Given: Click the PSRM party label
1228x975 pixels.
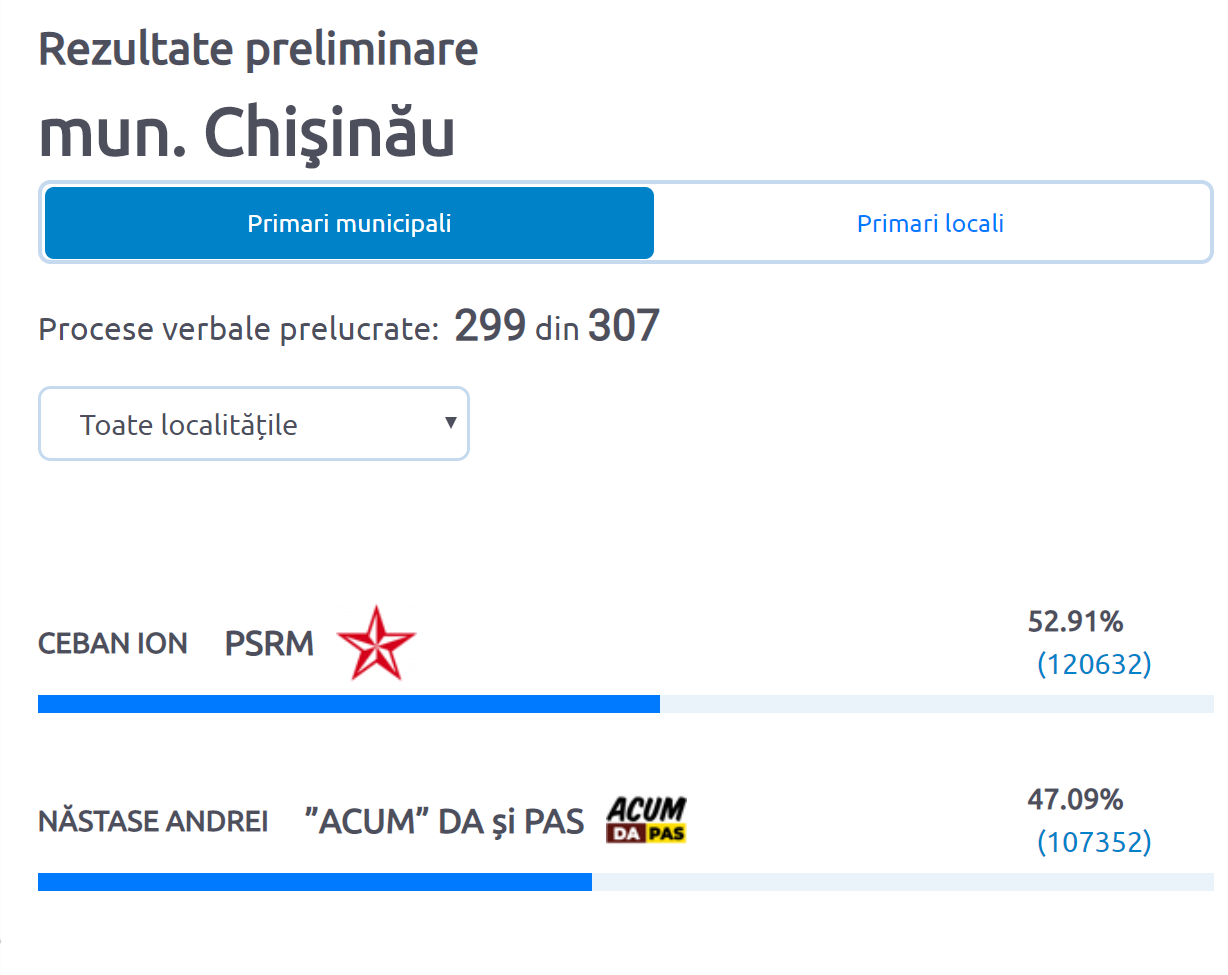Looking at the screenshot, I should click(x=269, y=644).
